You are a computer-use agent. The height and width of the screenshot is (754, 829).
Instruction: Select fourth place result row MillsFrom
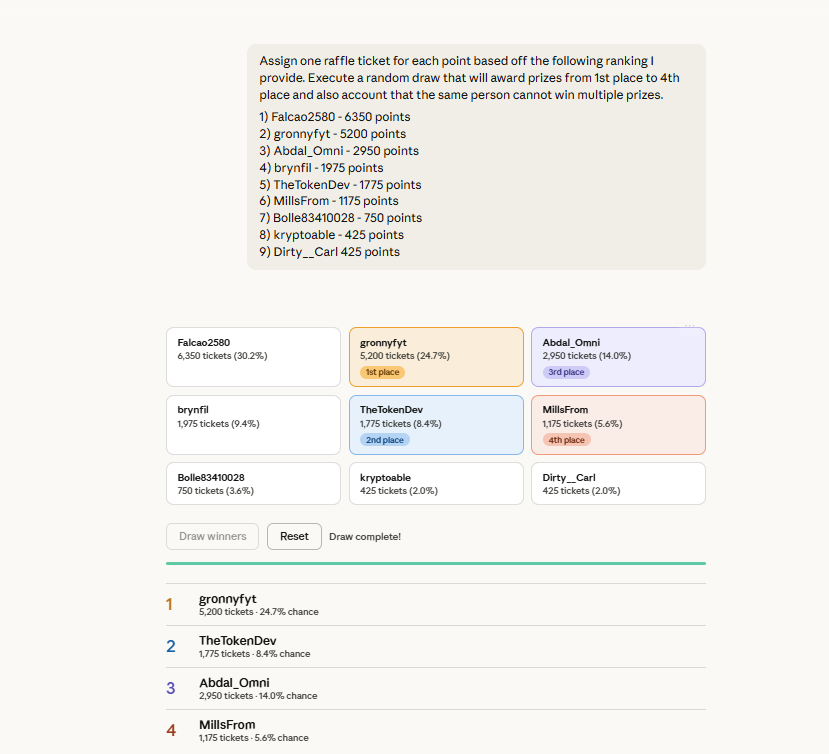[x=436, y=730]
